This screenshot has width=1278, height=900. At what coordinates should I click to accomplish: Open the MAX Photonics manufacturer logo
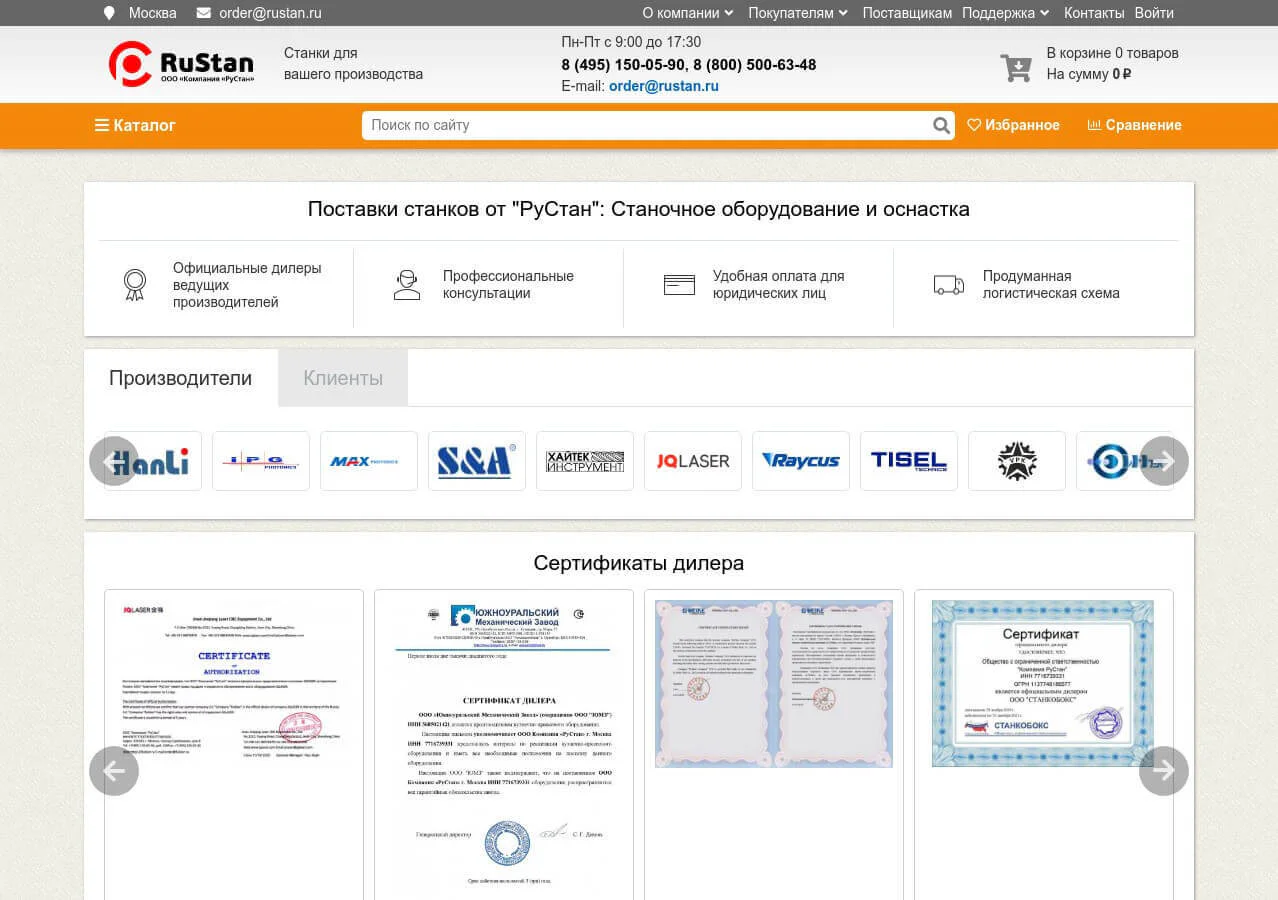369,461
